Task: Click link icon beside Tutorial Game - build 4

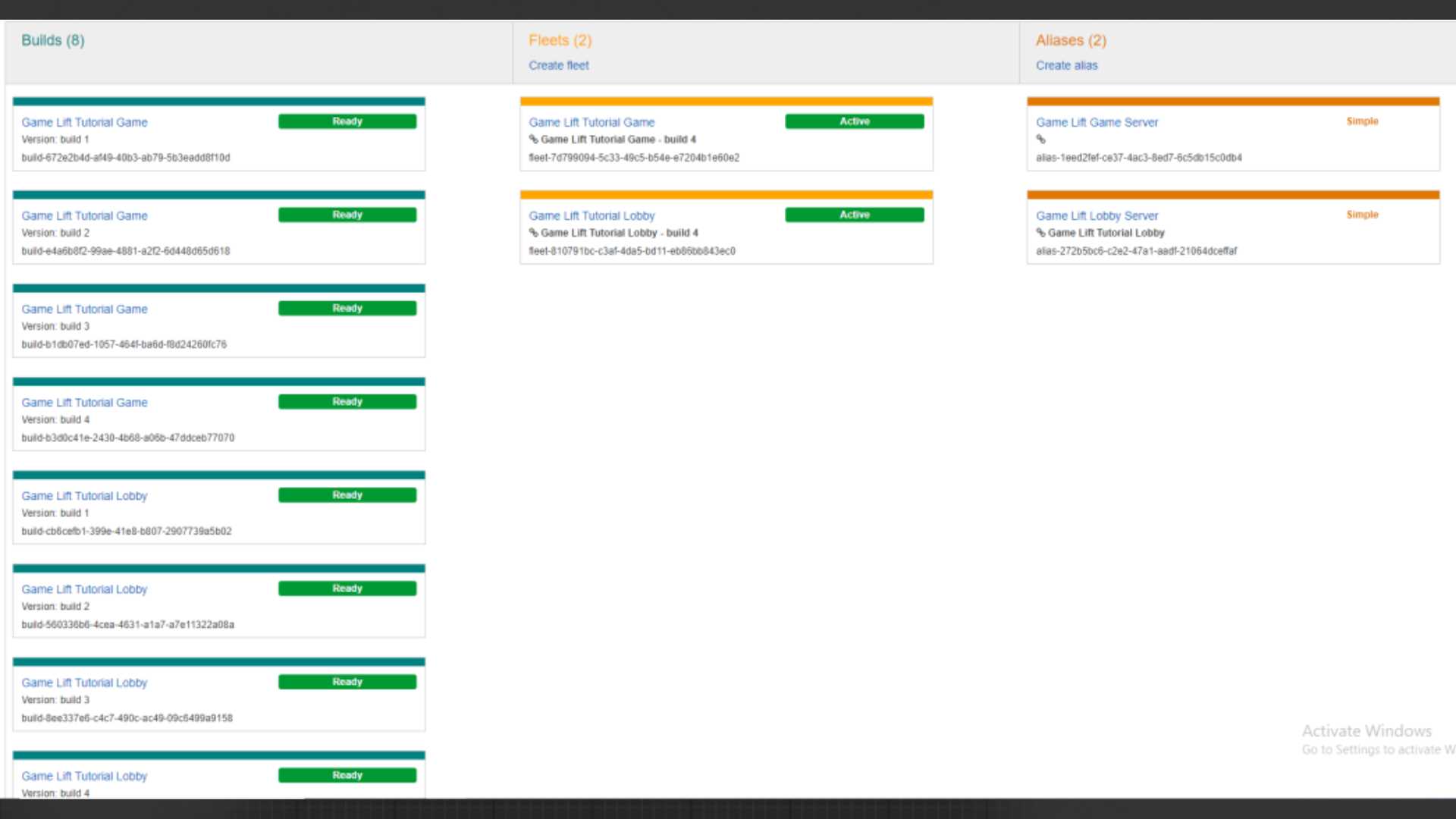Action: tap(533, 140)
